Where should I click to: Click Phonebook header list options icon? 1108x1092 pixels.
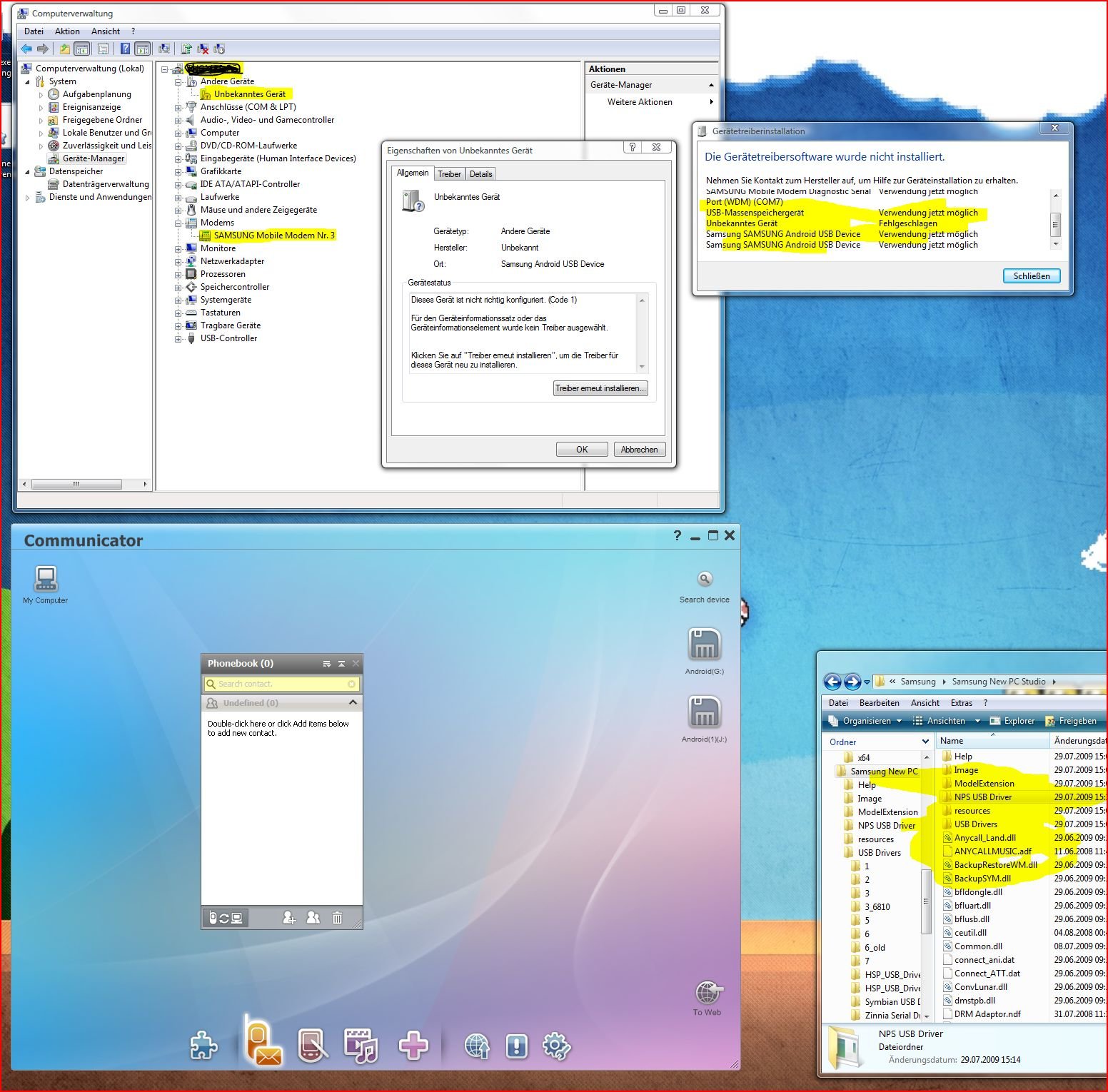(x=327, y=664)
